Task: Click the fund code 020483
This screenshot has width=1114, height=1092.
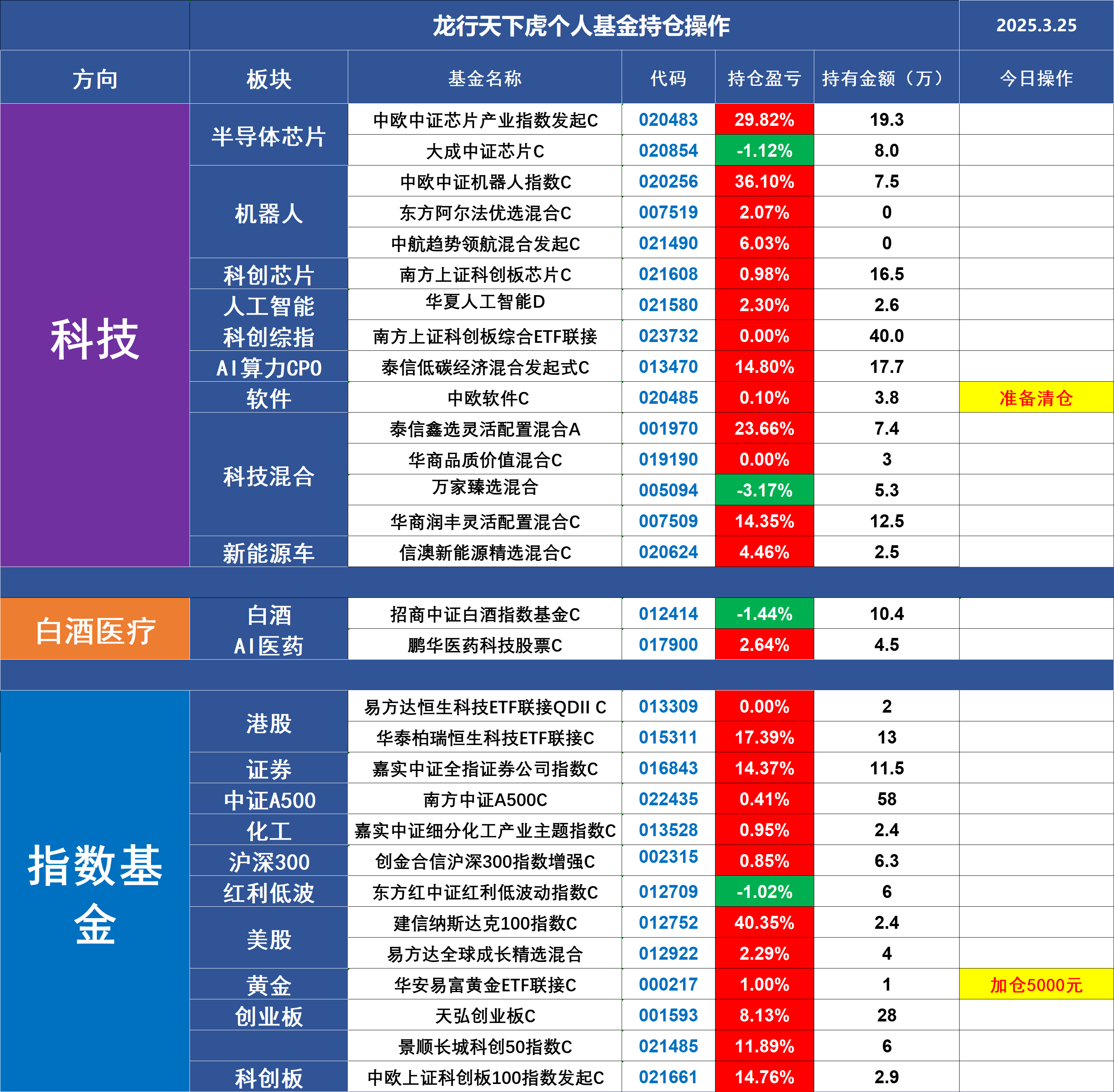Action: pyautogui.click(x=668, y=119)
